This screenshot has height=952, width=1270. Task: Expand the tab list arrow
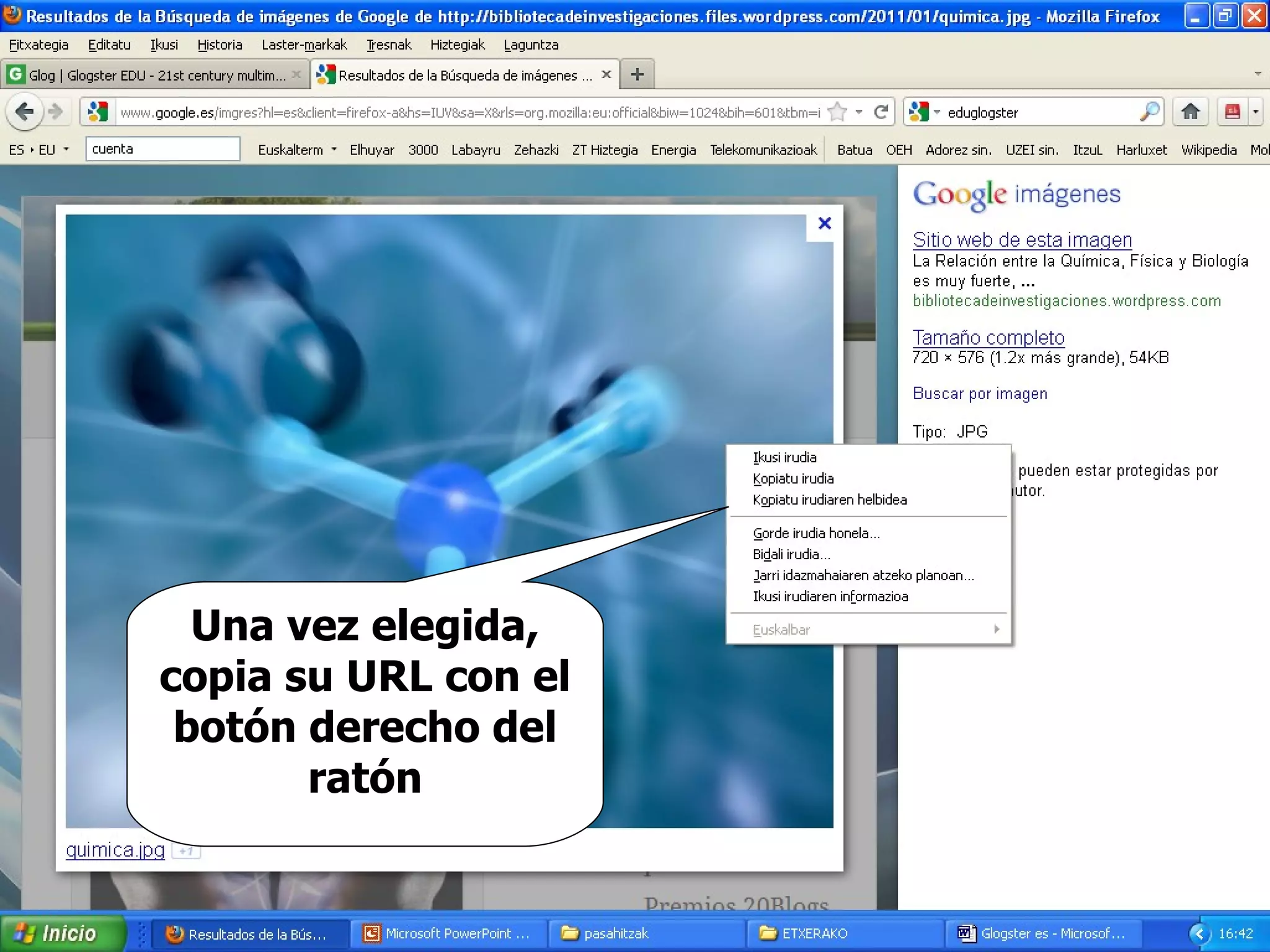pyautogui.click(x=1258, y=74)
